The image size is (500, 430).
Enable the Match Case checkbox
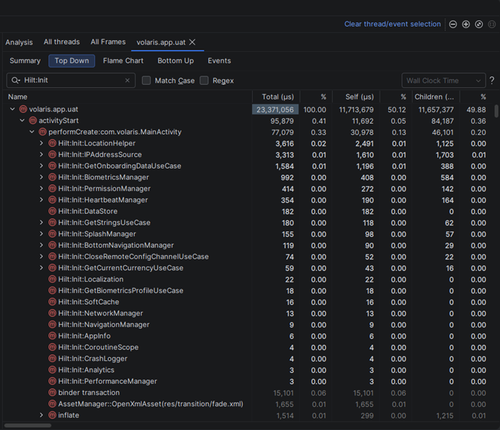(x=146, y=80)
